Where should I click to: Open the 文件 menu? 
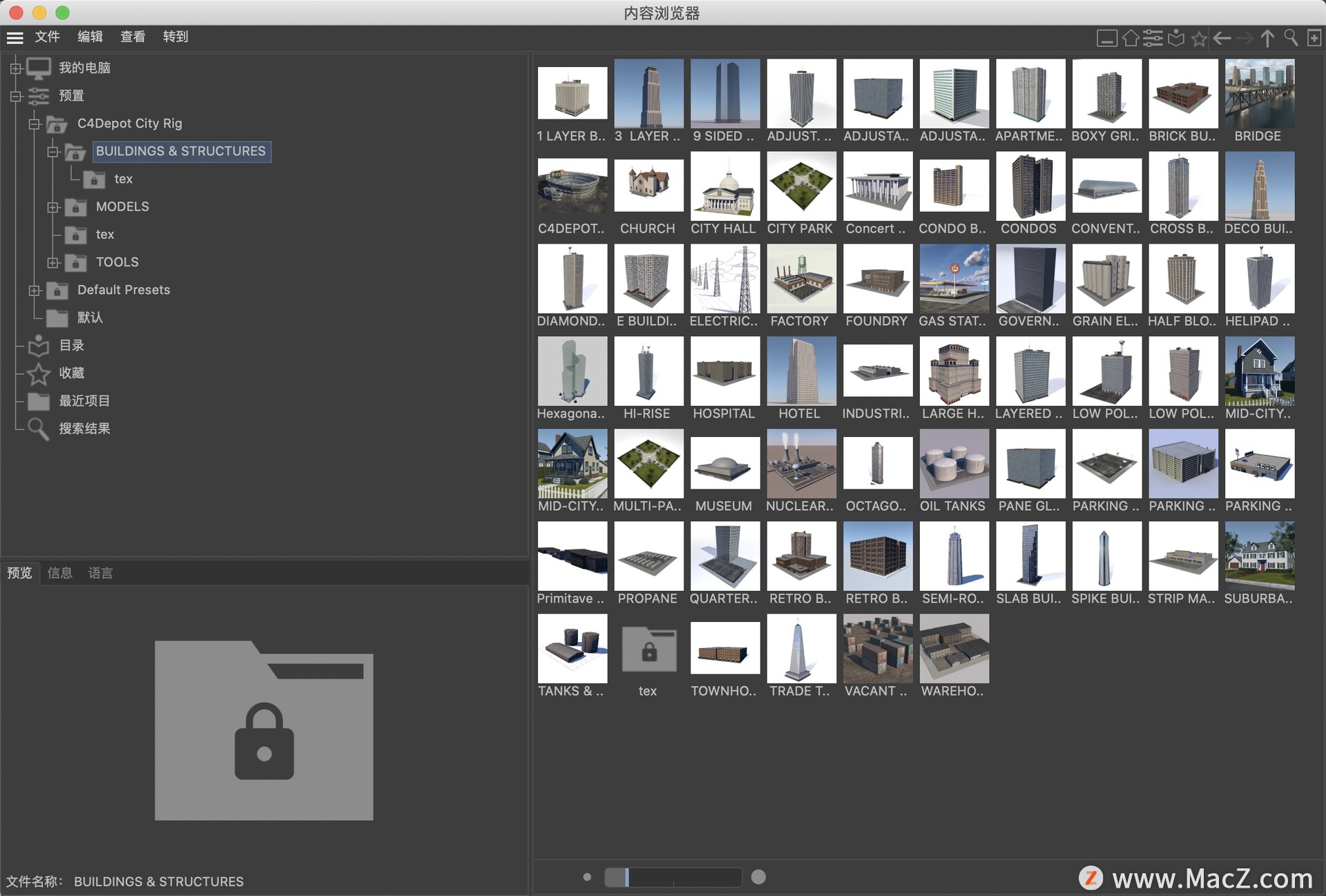[x=47, y=37]
